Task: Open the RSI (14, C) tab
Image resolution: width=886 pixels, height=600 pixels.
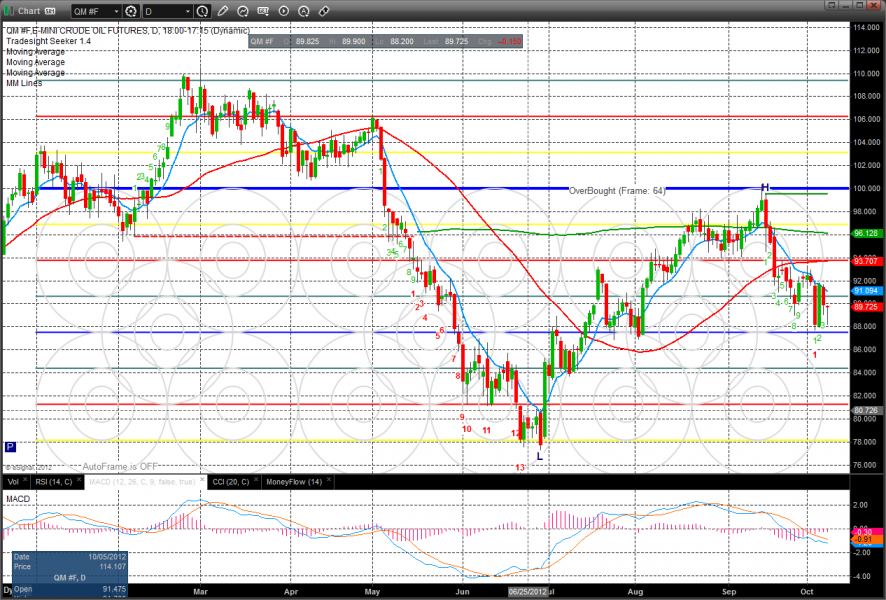Action: [x=53, y=482]
